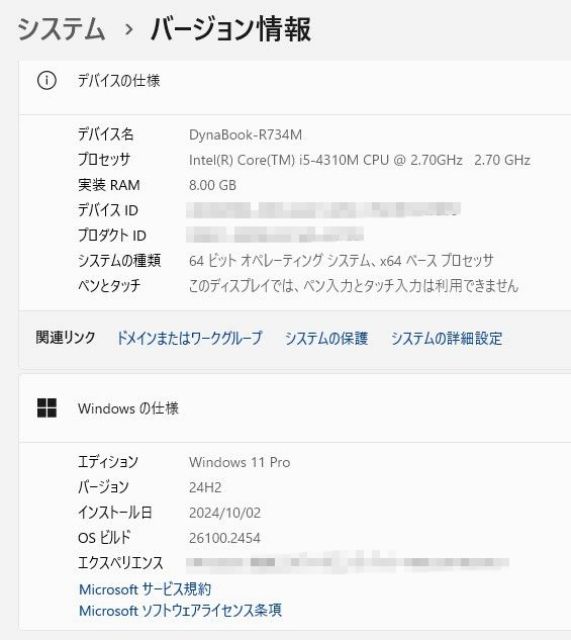Collapse the デバイスの仕様 section header
The width and height of the screenshot is (571, 640).
(295, 81)
